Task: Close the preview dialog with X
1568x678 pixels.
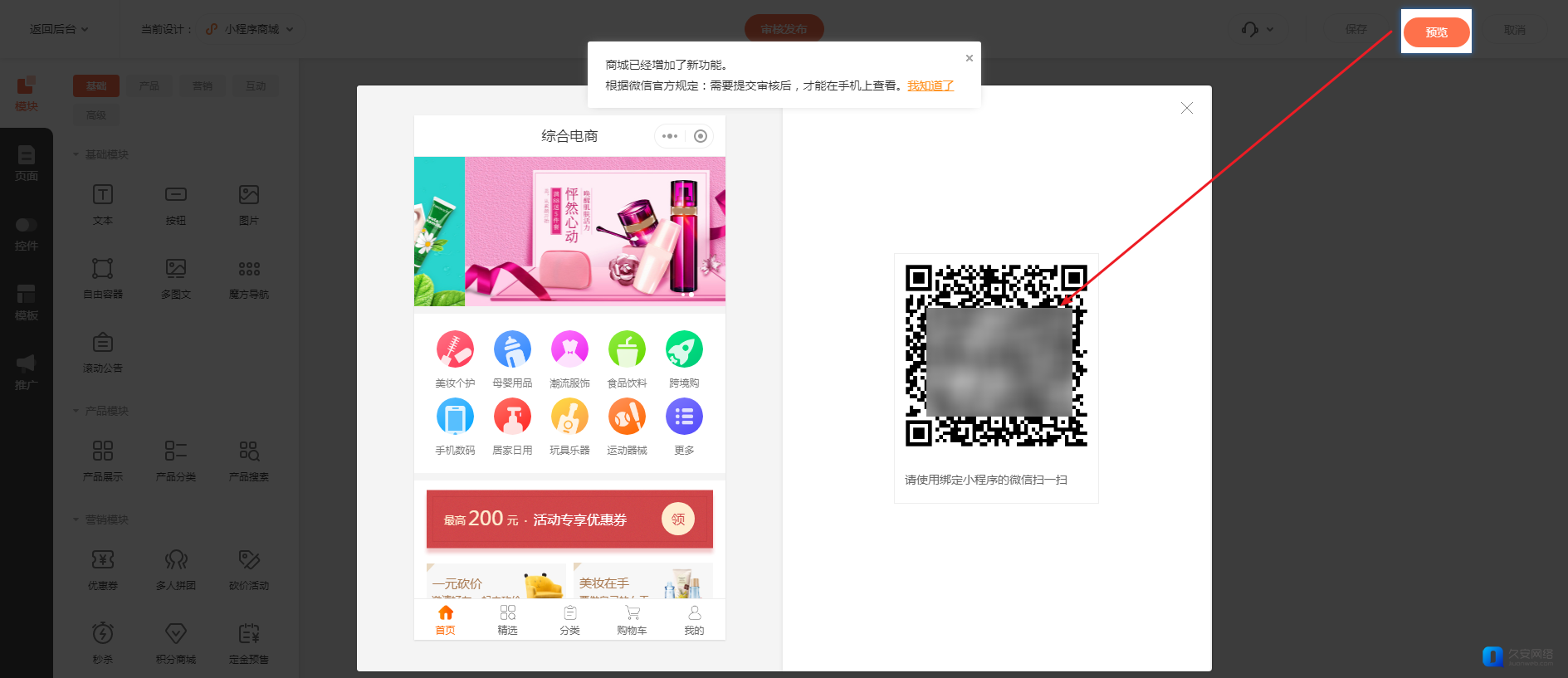Action: (x=1186, y=108)
